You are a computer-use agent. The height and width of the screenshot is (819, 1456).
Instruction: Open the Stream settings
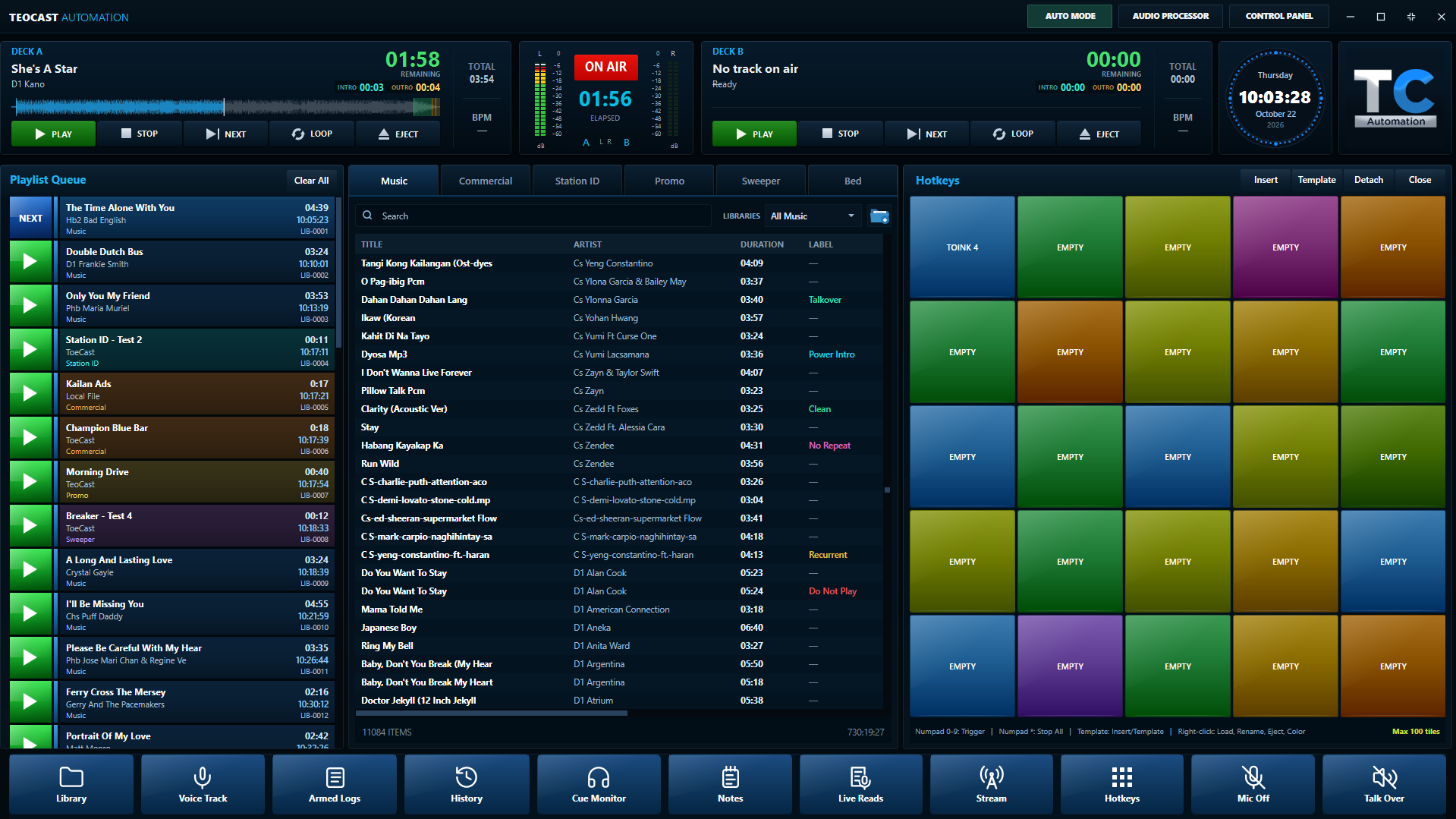pos(992,784)
